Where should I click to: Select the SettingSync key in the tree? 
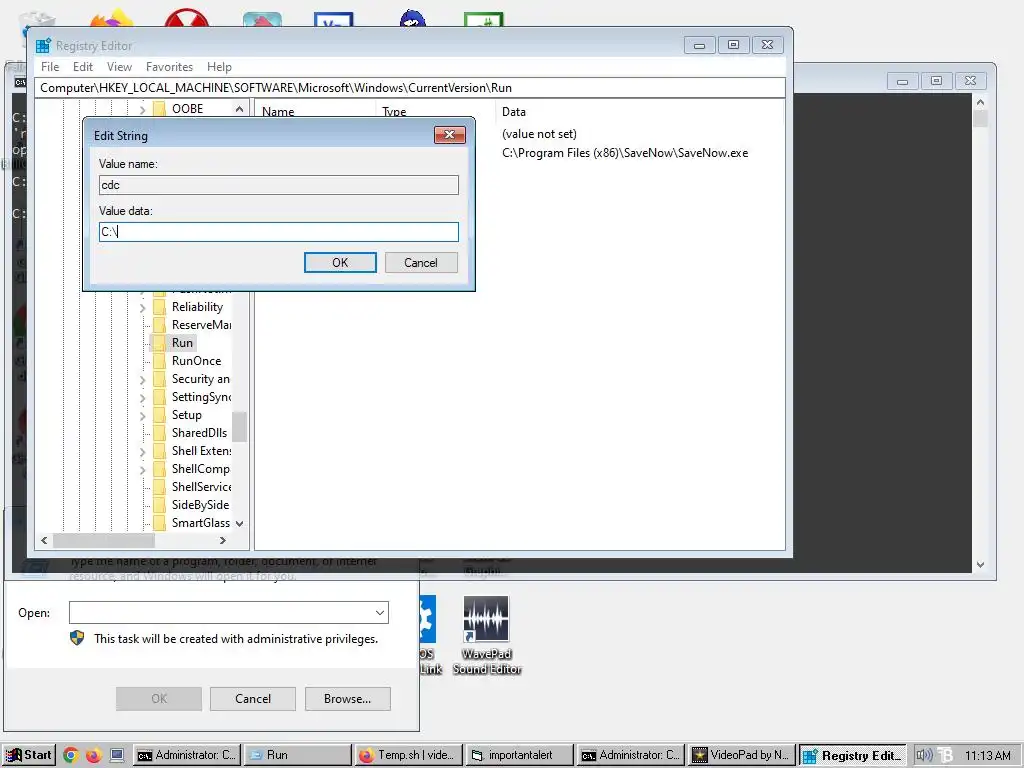tap(201, 397)
